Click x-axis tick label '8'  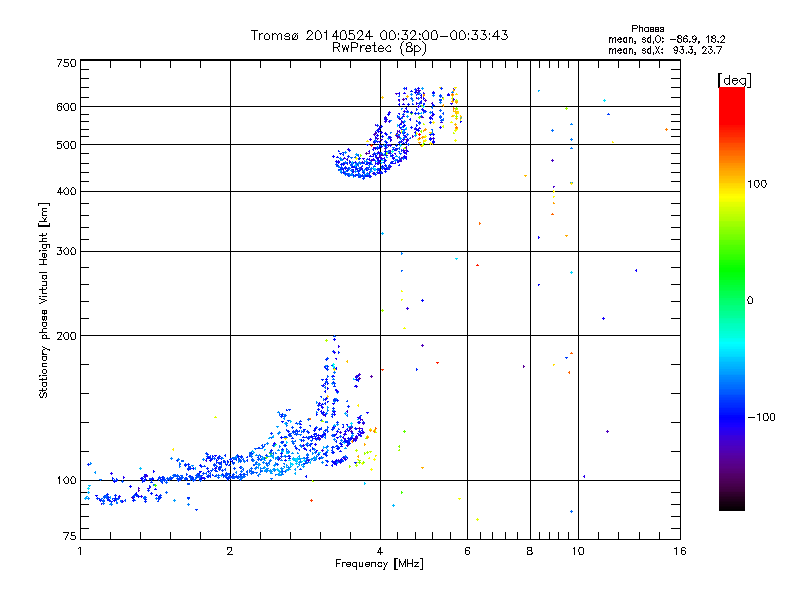click(x=530, y=551)
